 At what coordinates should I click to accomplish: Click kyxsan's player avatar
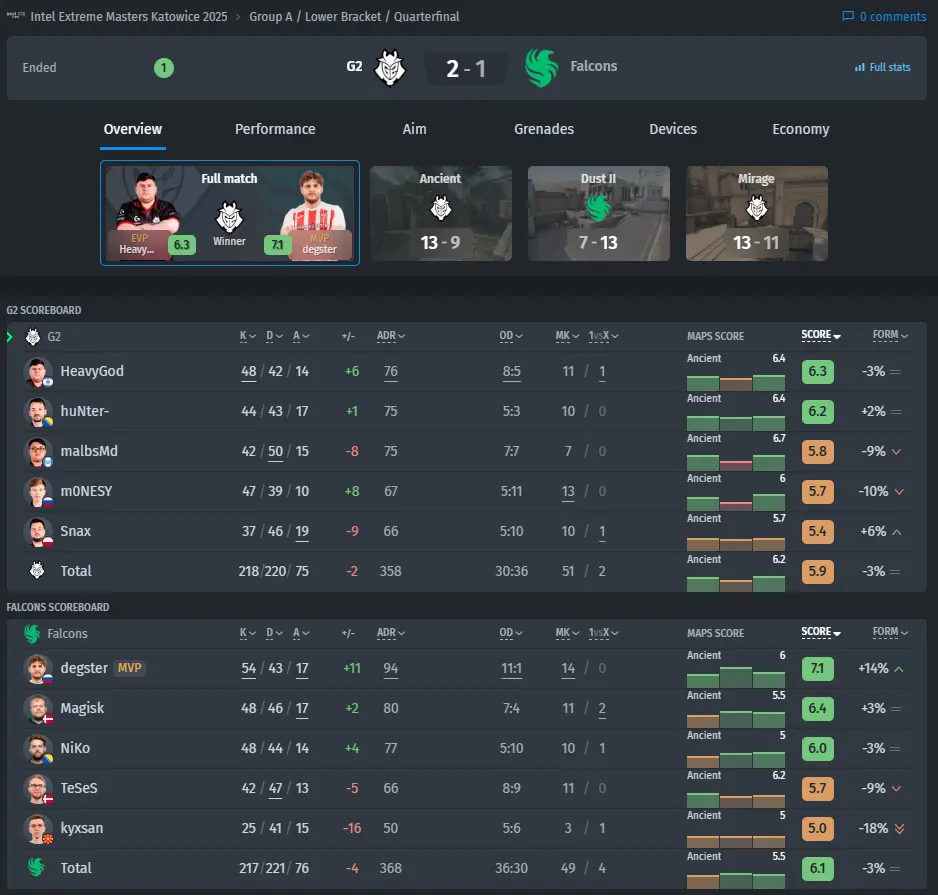click(x=38, y=829)
